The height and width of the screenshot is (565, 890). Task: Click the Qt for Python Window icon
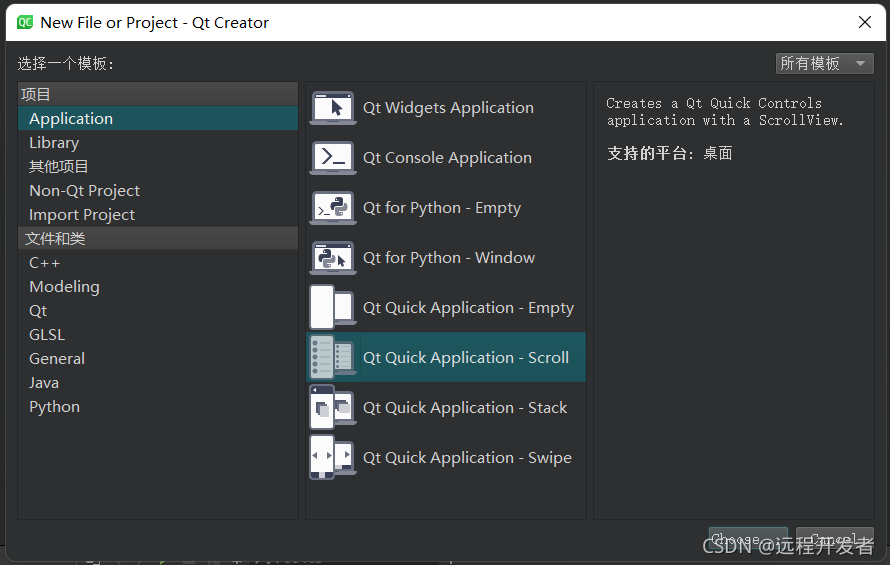pos(333,258)
